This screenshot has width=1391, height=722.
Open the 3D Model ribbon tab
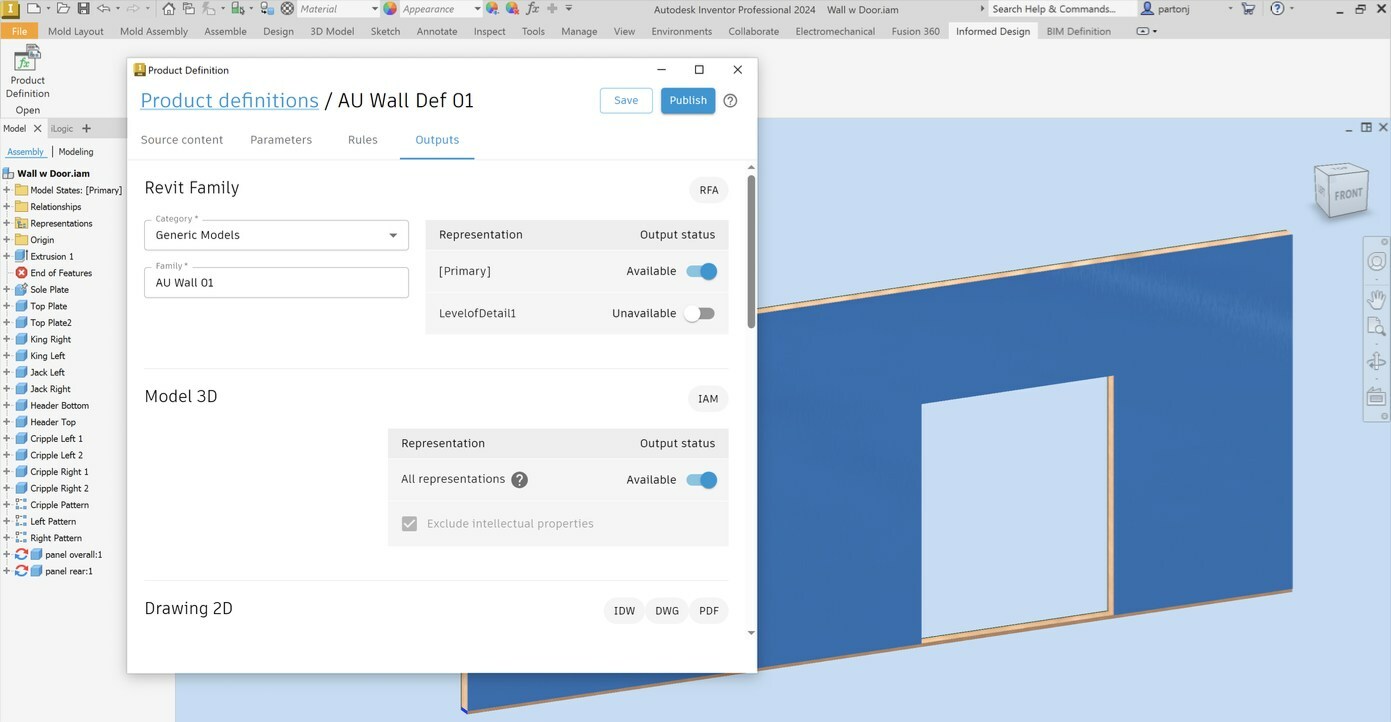pos(332,31)
